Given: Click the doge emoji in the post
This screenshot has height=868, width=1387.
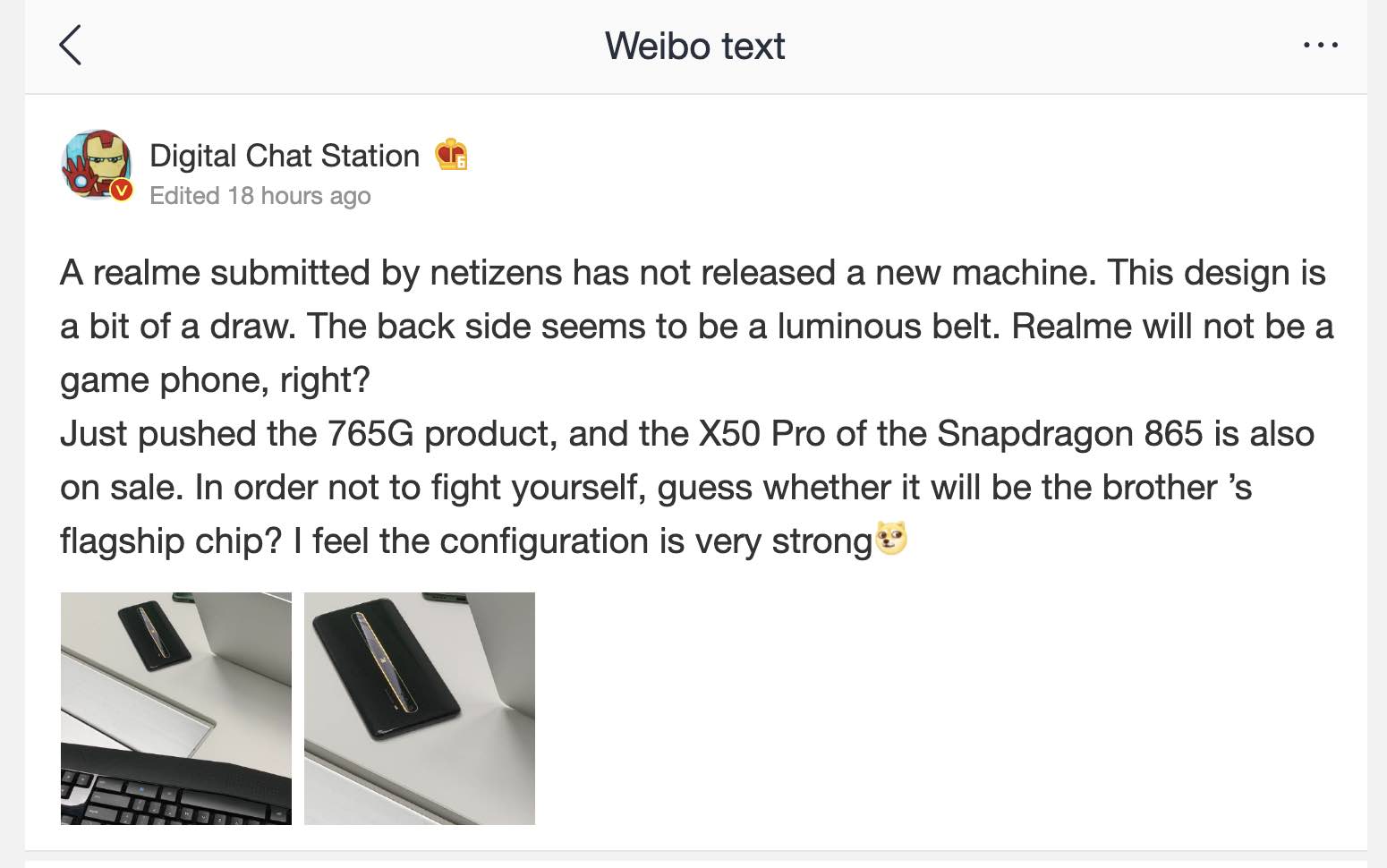Looking at the screenshot, I should click(x=891, y=539).
